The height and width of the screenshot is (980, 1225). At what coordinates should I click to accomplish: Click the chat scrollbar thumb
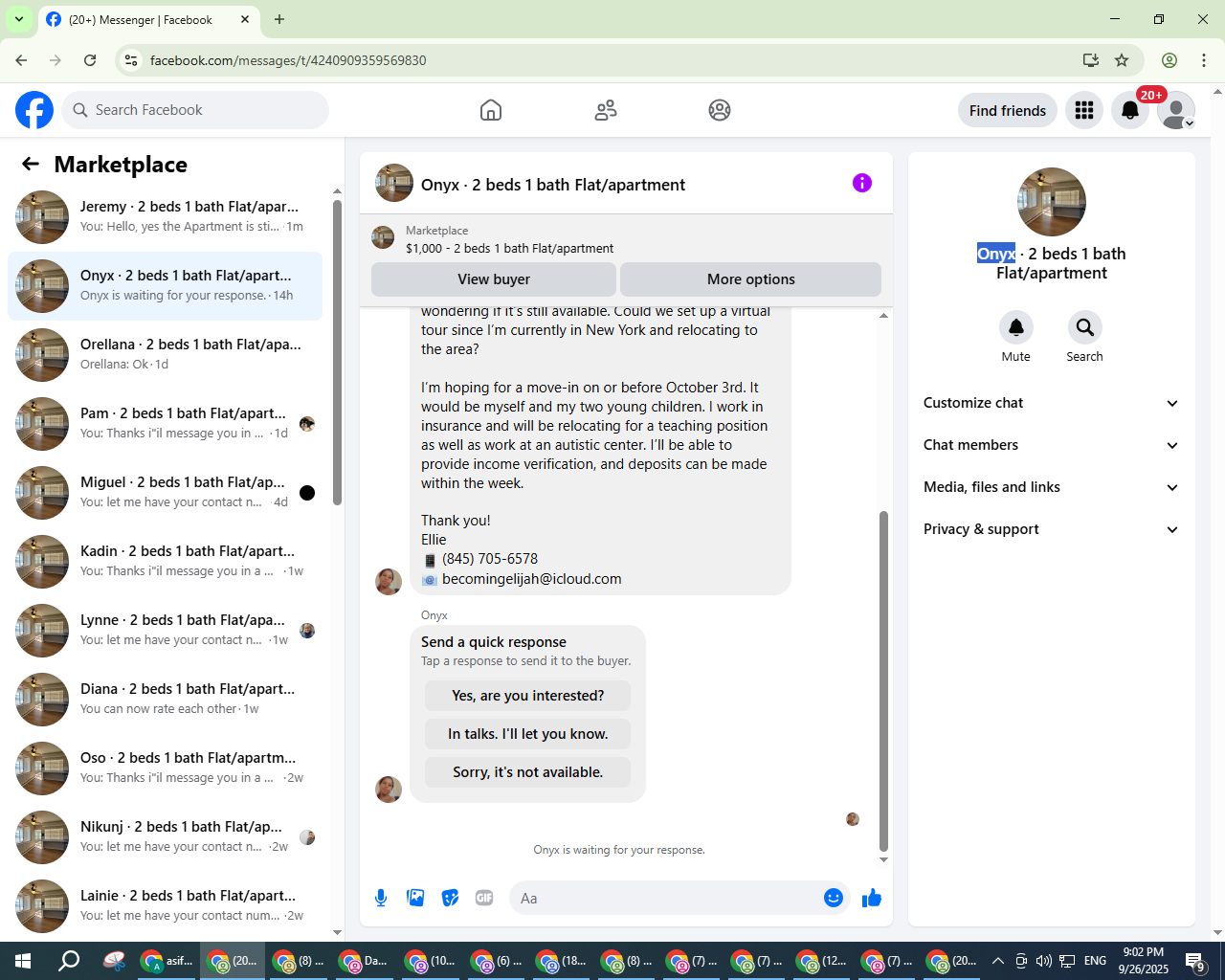pos(883,681)
